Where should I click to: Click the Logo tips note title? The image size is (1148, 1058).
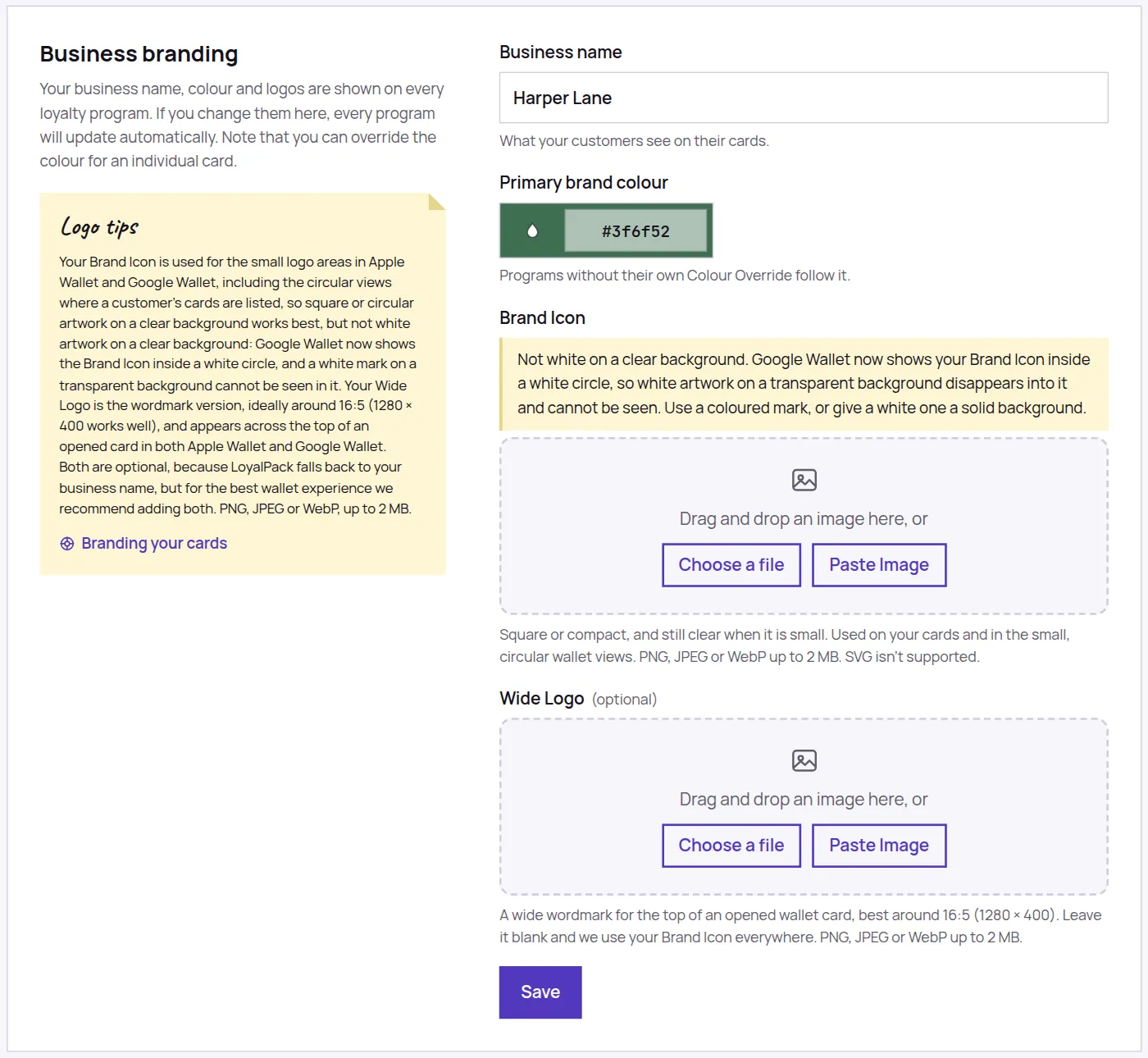coord(99,227)
